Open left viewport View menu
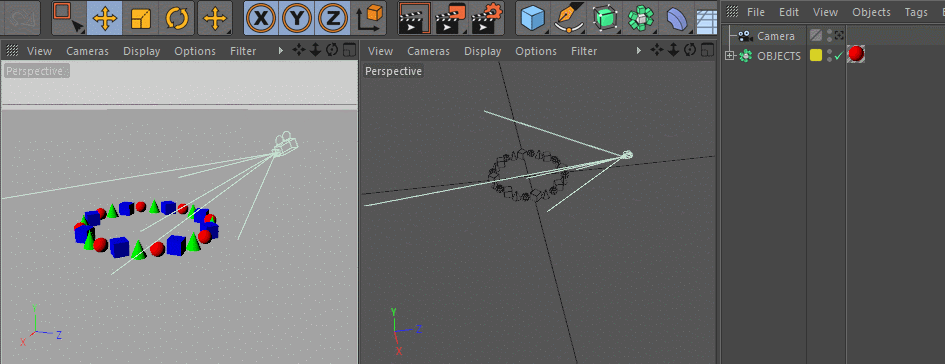945x364 pixels. tap(39, 51)
